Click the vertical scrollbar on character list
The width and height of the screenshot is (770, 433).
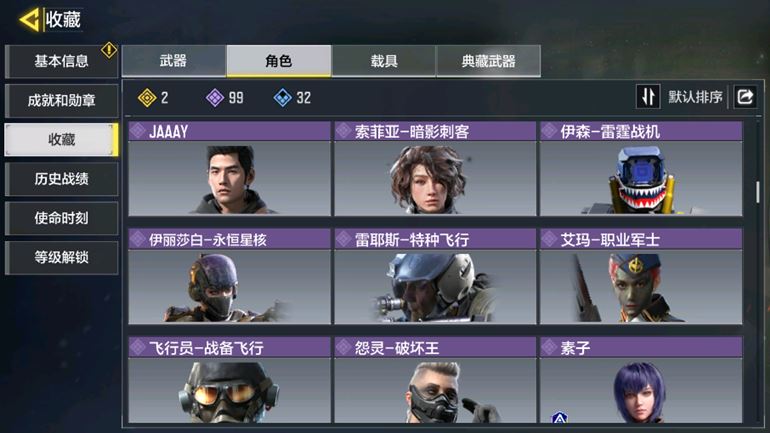[758, 192]
